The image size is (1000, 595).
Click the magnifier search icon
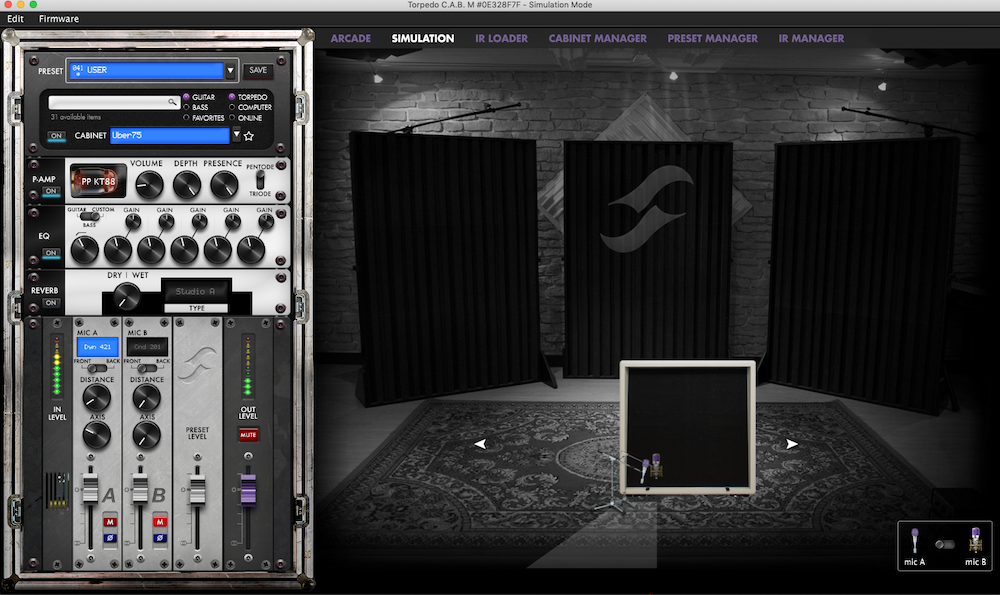172,102
